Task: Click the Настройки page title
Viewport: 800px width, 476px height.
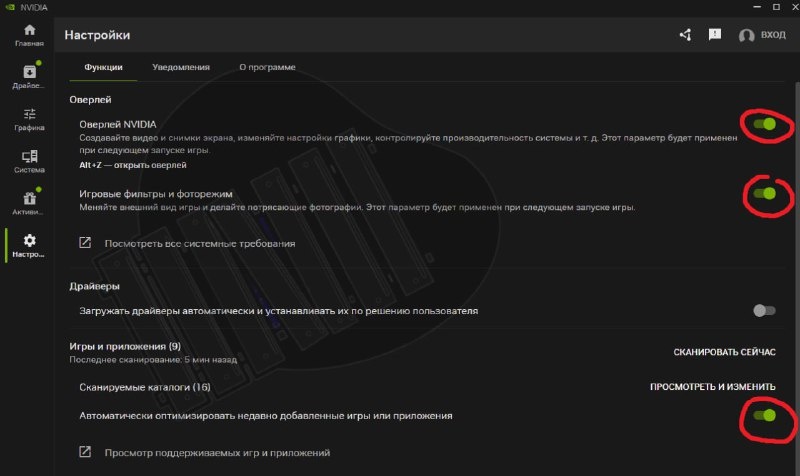Action: tap(97, 35)
